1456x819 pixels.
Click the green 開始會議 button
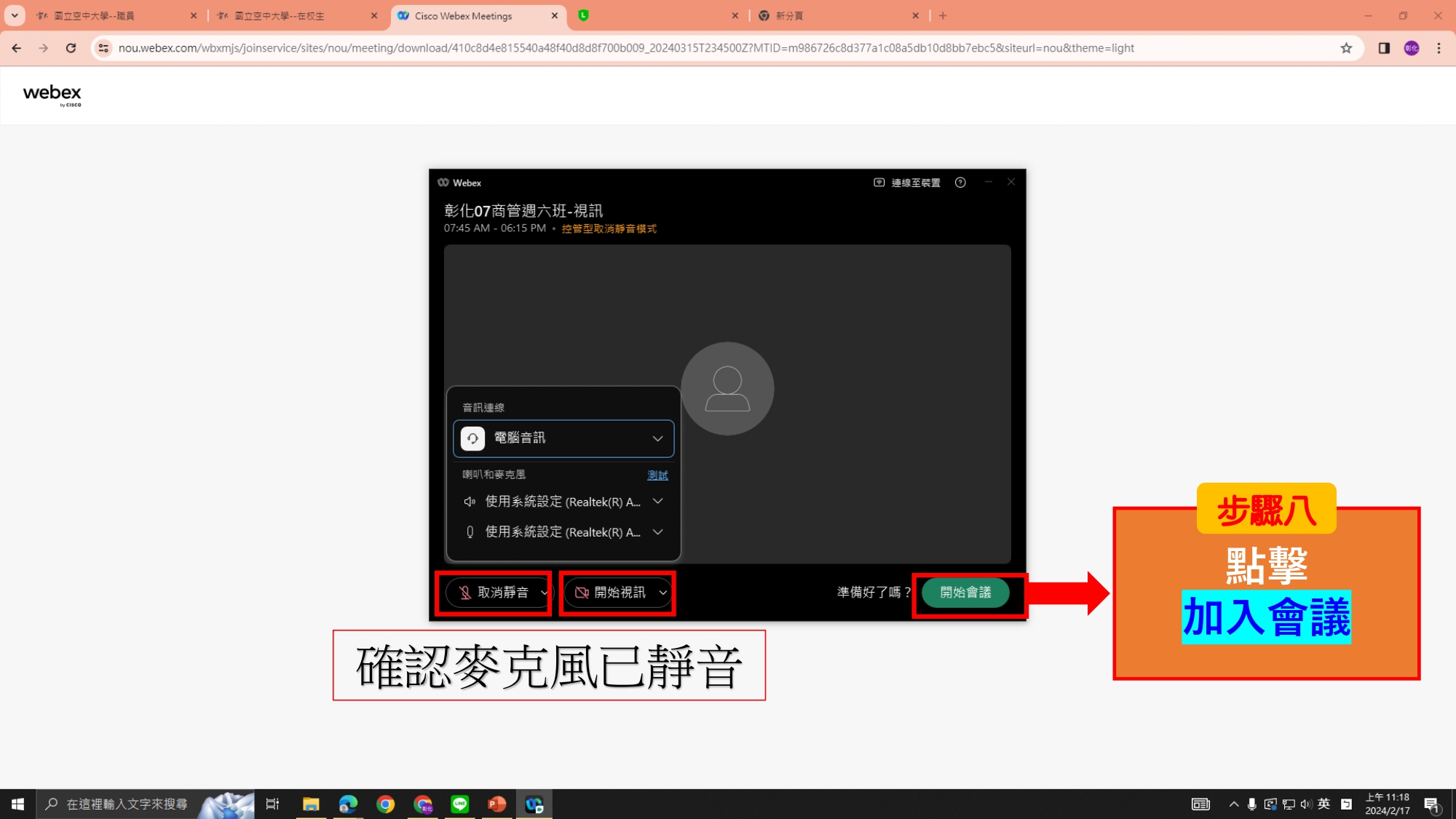965,593
